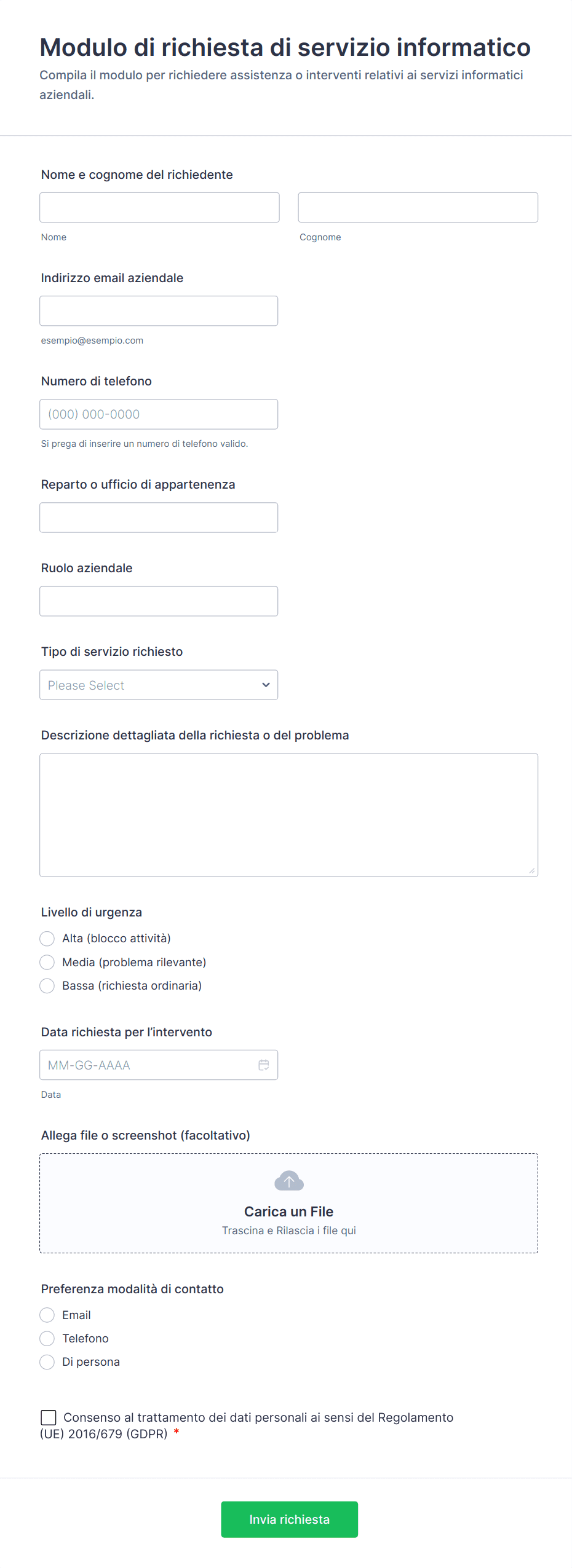Screen dimensions: 572x1568
Task: Select Alta (blocco attività) urgency option
Action: point(47,938)
